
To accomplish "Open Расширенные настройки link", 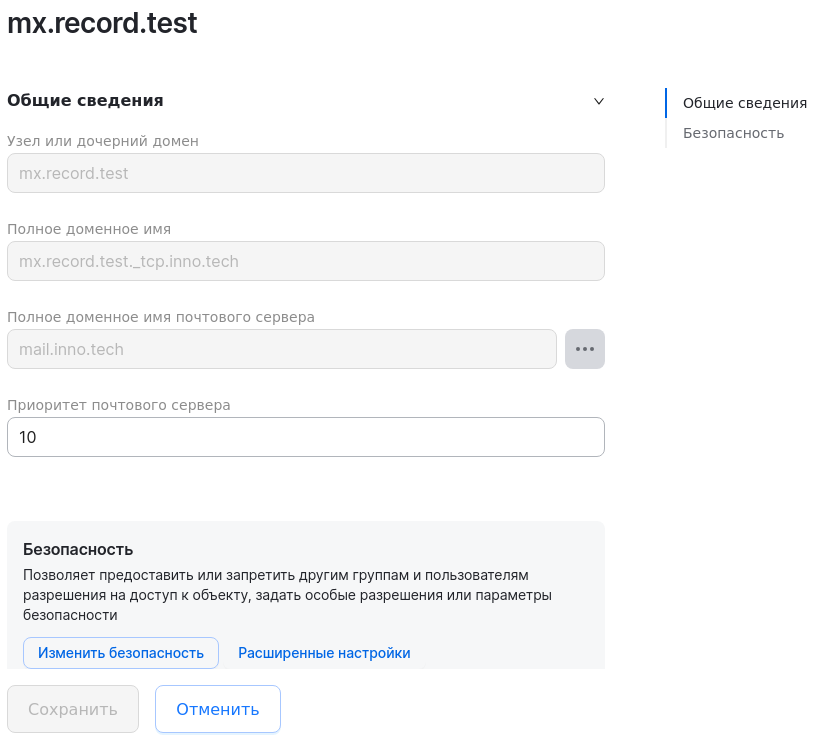I will click(x=324, y=652).
